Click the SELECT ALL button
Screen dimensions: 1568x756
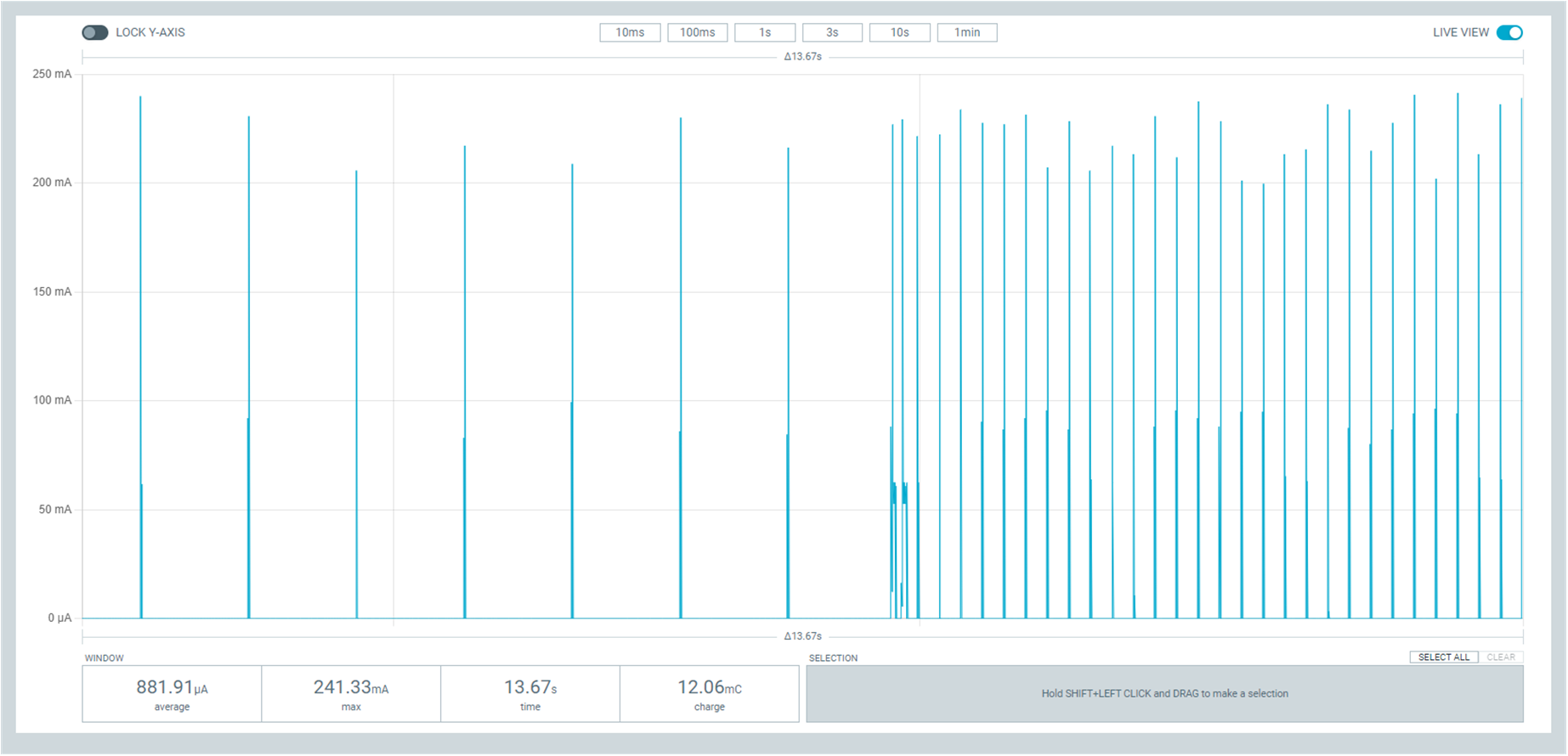1444,657
